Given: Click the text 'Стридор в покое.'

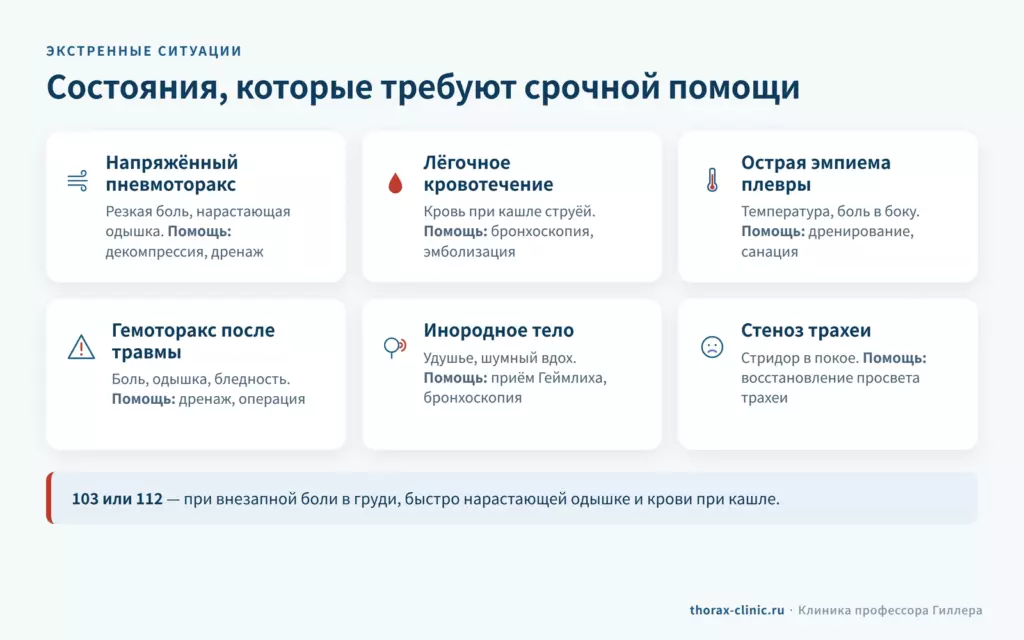Looking at the screenshot, I should pos(799,358).
